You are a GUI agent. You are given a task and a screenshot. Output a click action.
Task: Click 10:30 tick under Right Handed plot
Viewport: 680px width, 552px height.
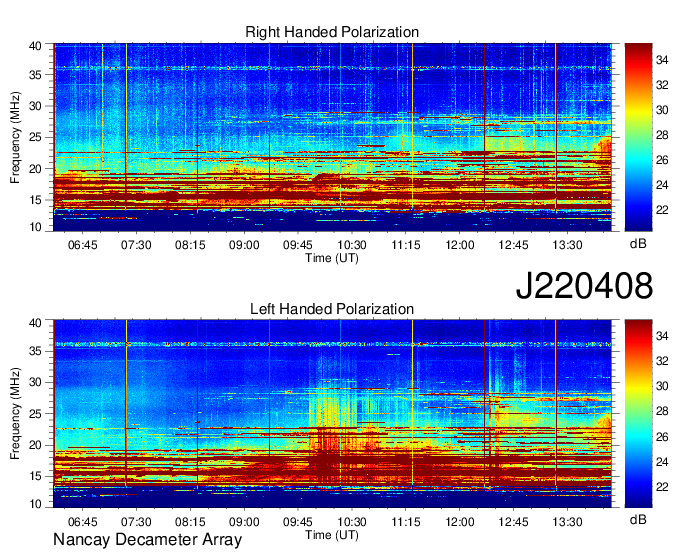(352, 245)
